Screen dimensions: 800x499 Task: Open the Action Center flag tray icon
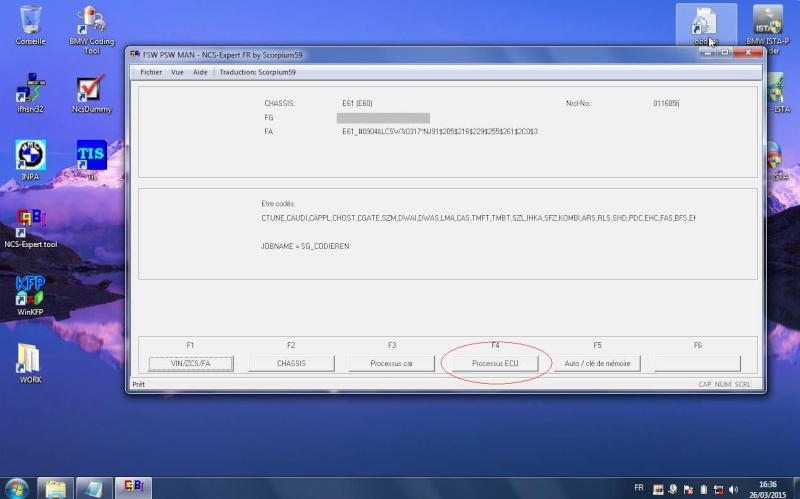point(688,489)
